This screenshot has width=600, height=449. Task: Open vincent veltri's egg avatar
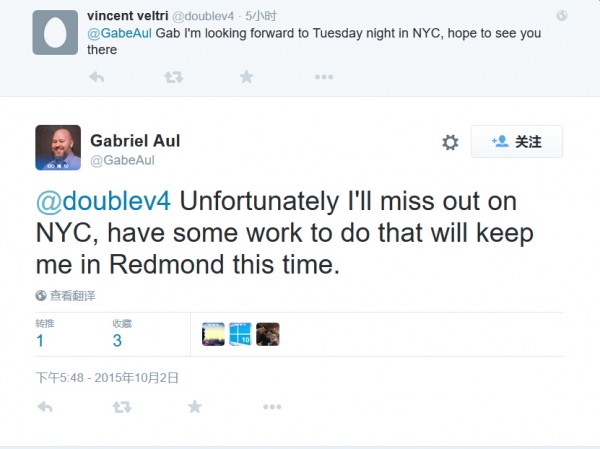pos(56,32)
